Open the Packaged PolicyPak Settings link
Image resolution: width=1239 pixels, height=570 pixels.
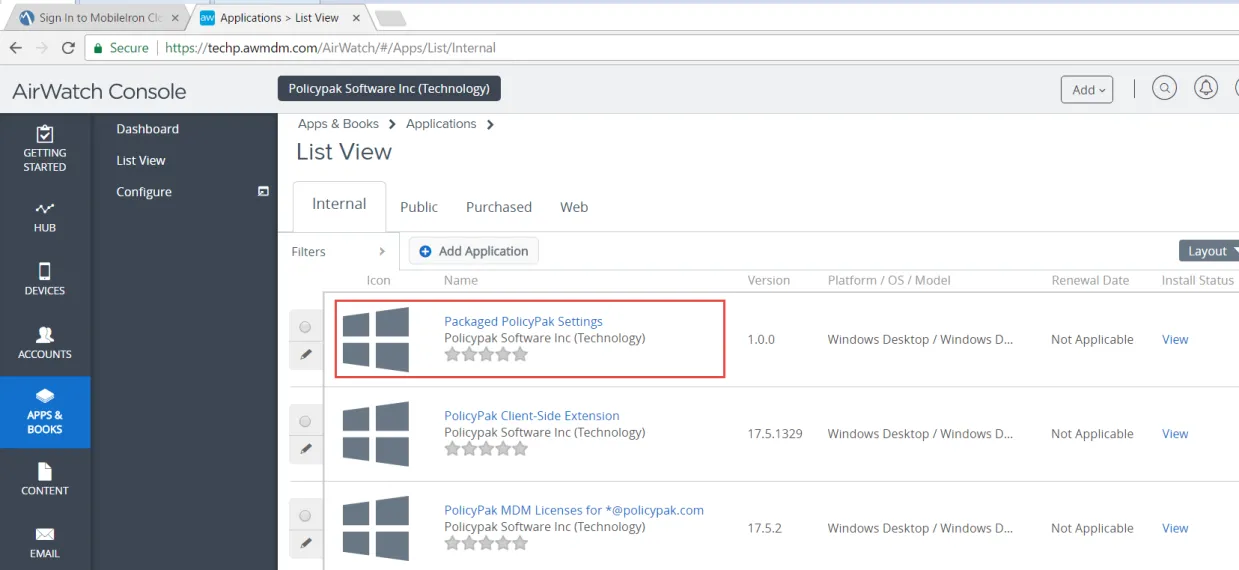point(523,321)
